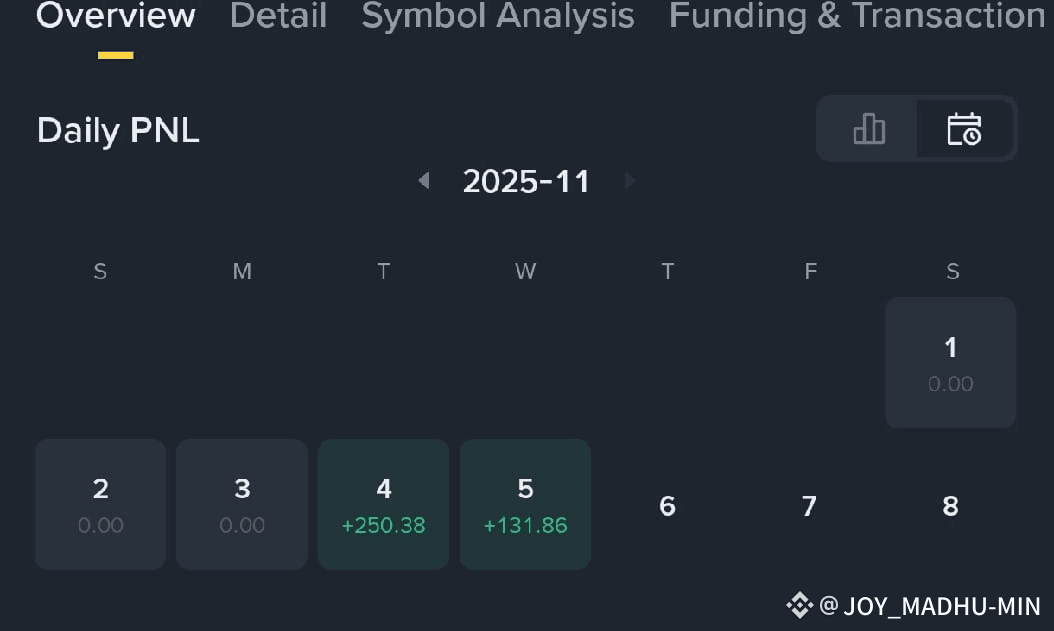Viewport: 1054px width, 631px height.
Task: Select the 2025-11 month label
Action: 526,181
